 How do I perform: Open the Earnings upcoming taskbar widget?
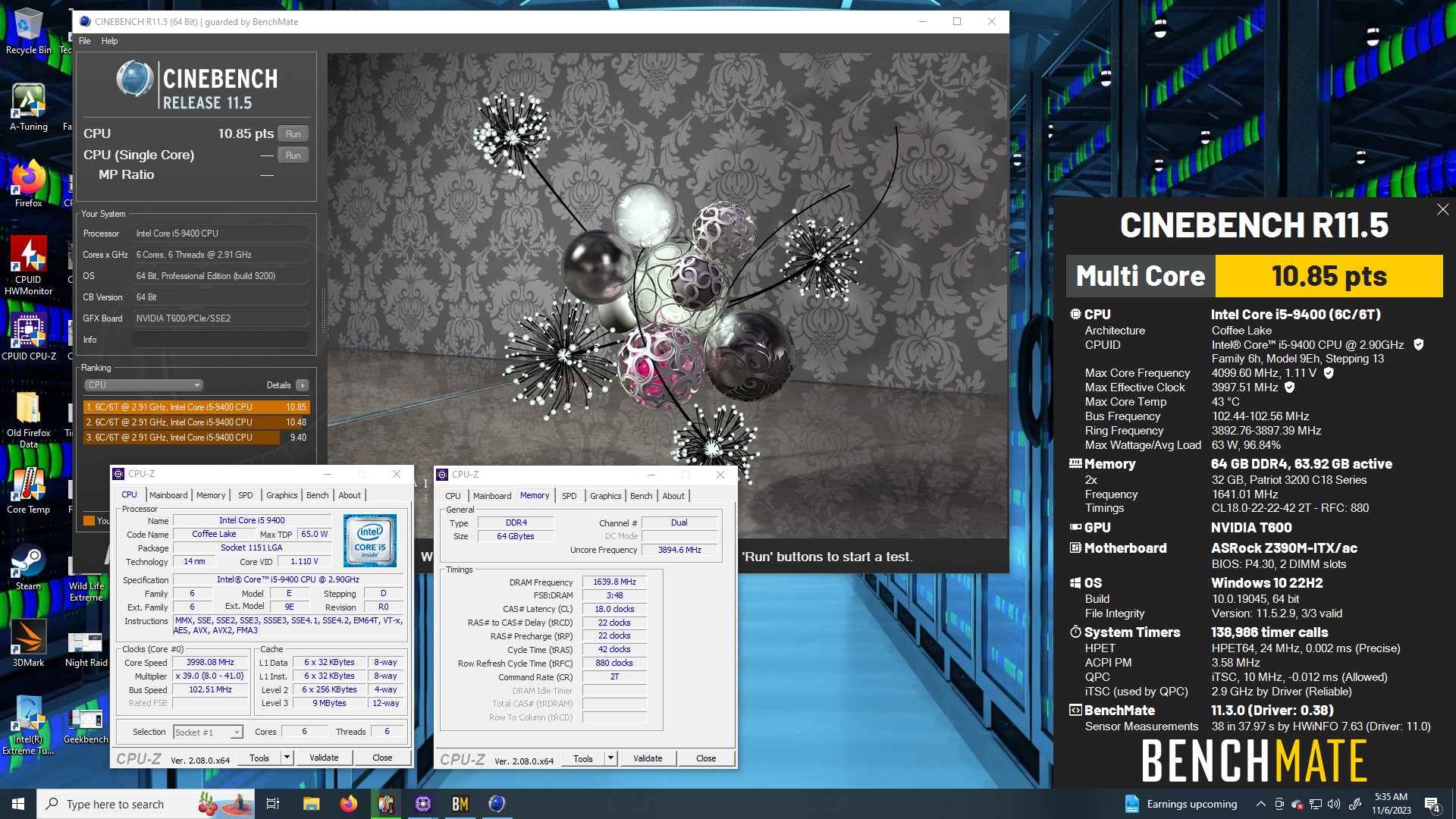click(x=1181, y=804)
